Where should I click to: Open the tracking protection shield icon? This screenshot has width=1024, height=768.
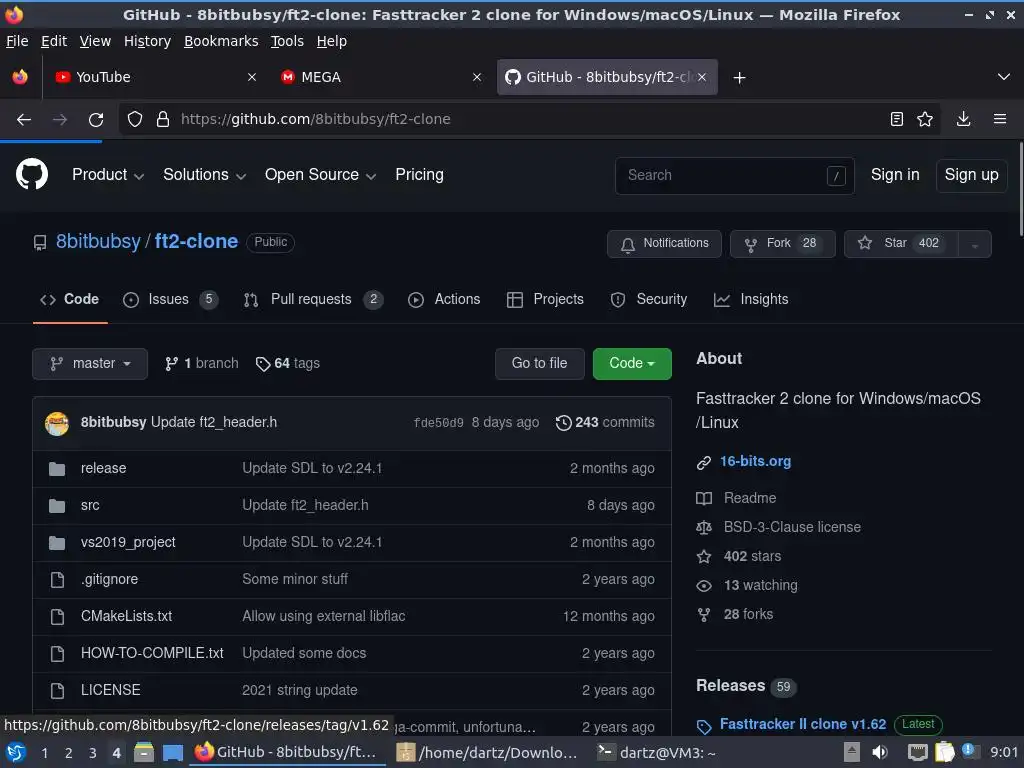click(135, 119)
